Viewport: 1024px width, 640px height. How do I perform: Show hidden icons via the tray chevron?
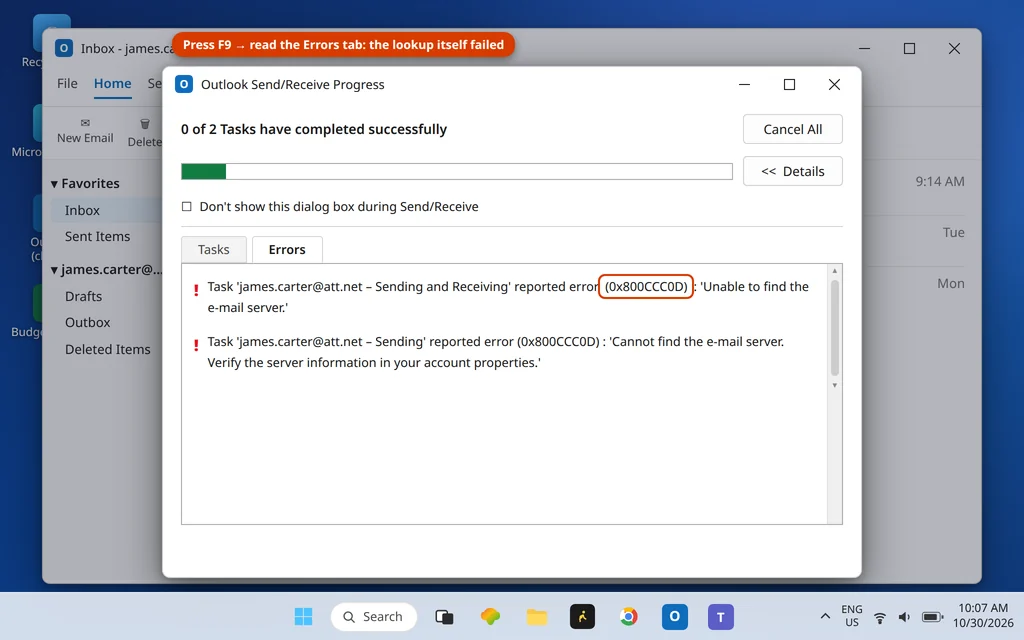(x=825, y=616)
